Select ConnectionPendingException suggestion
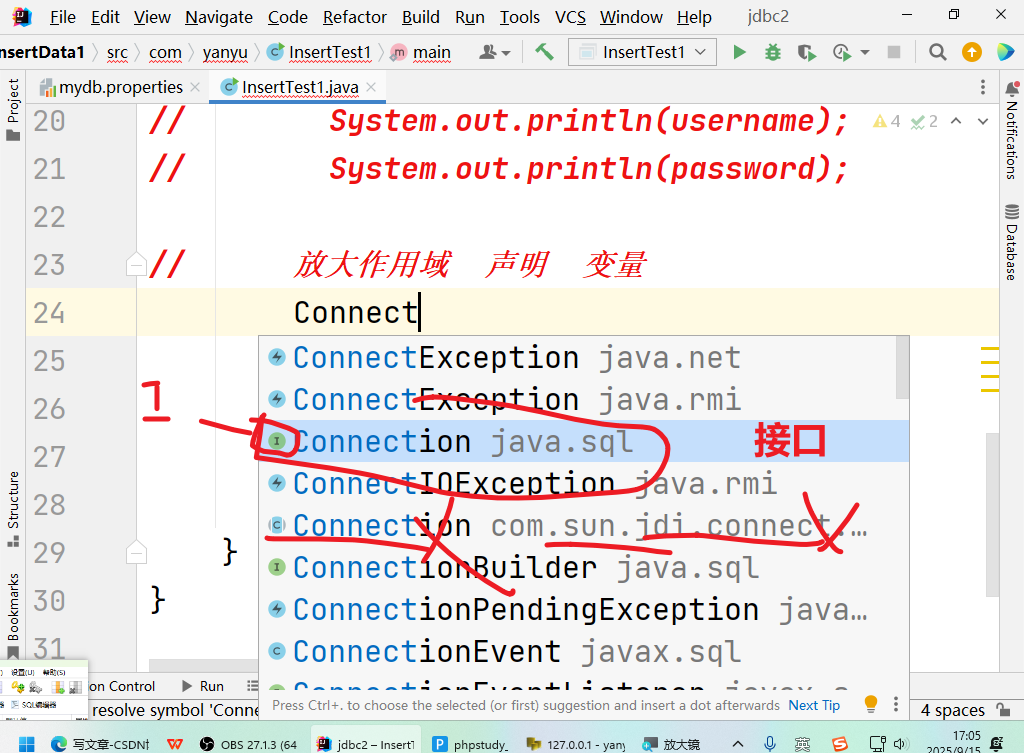 click(x=584, y=609)
